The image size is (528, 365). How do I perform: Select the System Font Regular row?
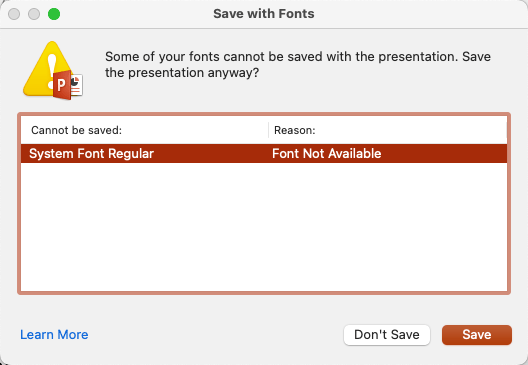coord(264,154)
